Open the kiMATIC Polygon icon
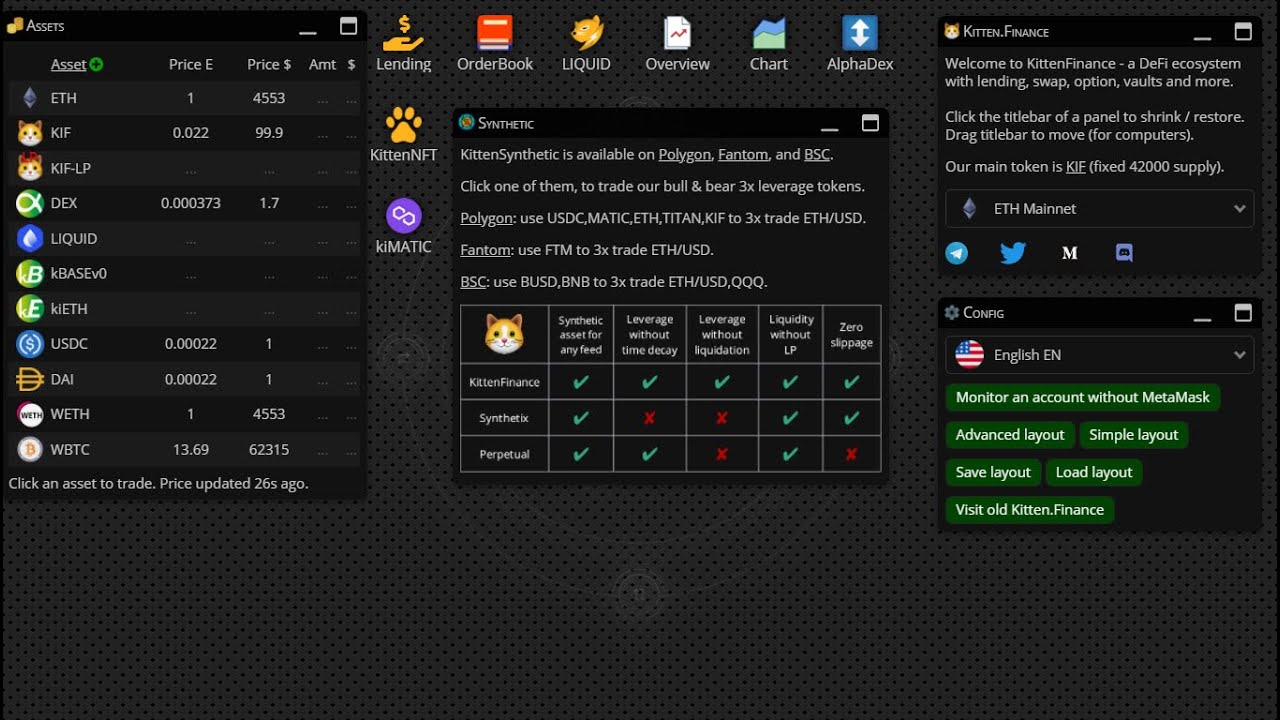The height and width of the screenshot is (720, 1280). coord(404,215)
